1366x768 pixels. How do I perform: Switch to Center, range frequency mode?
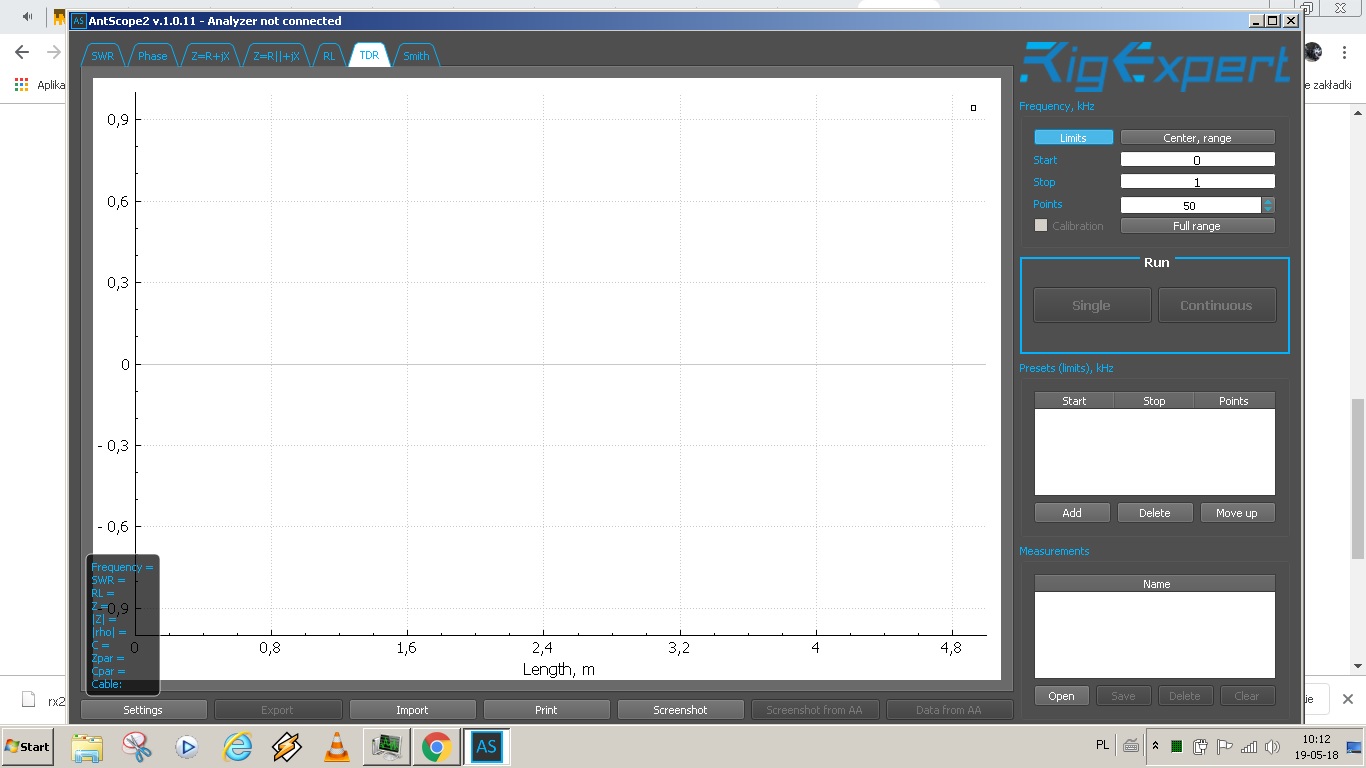click(1197, 138)
